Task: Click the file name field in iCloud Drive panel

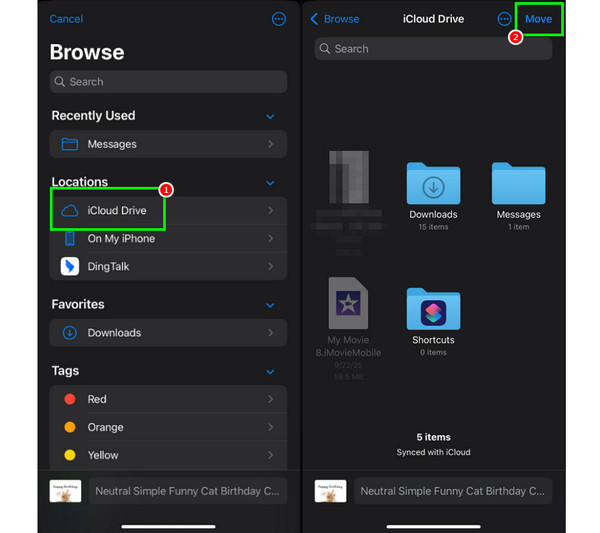Action: (453, 491)
